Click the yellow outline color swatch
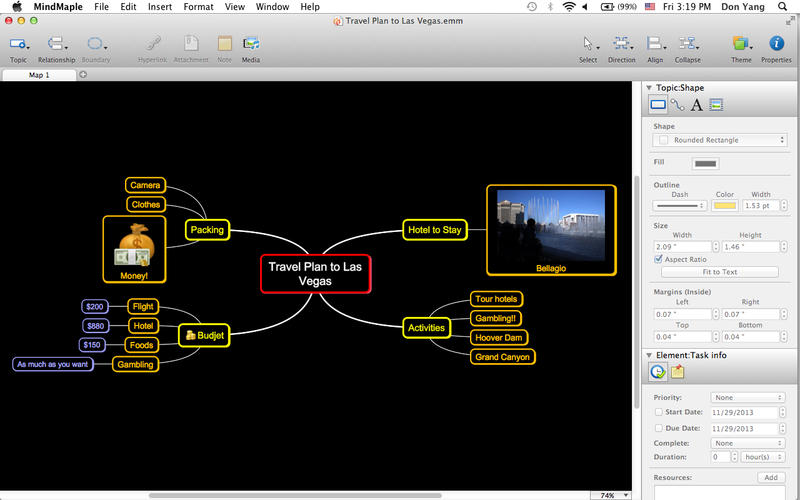 [725, 205]
